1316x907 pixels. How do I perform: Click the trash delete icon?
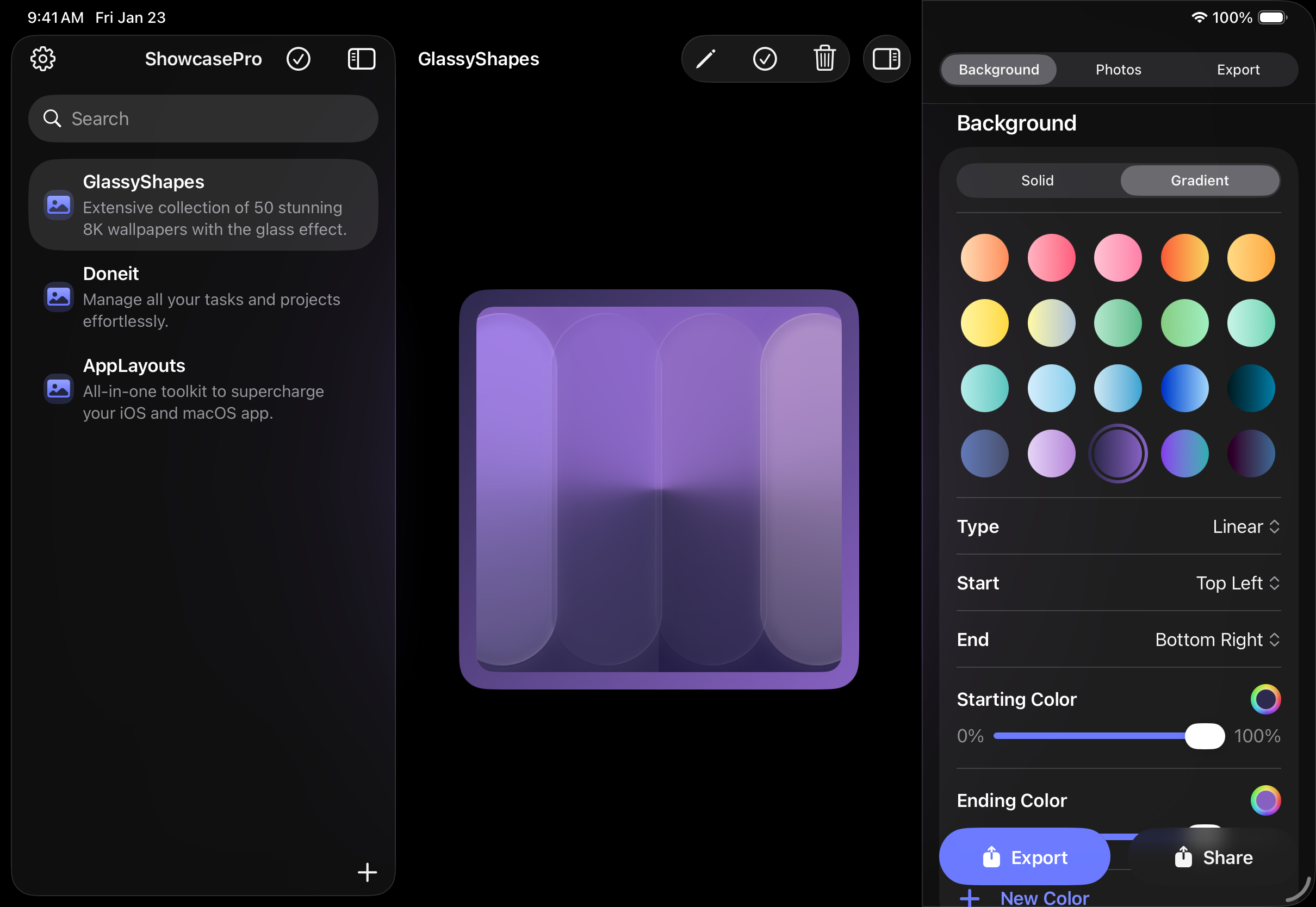[824, 59]
